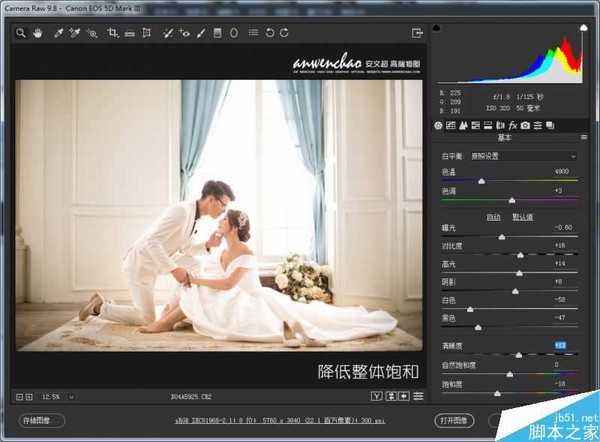The width and height of the screenshot is (600, 442).
Task: Select the Hand tool
Action: 38,33
